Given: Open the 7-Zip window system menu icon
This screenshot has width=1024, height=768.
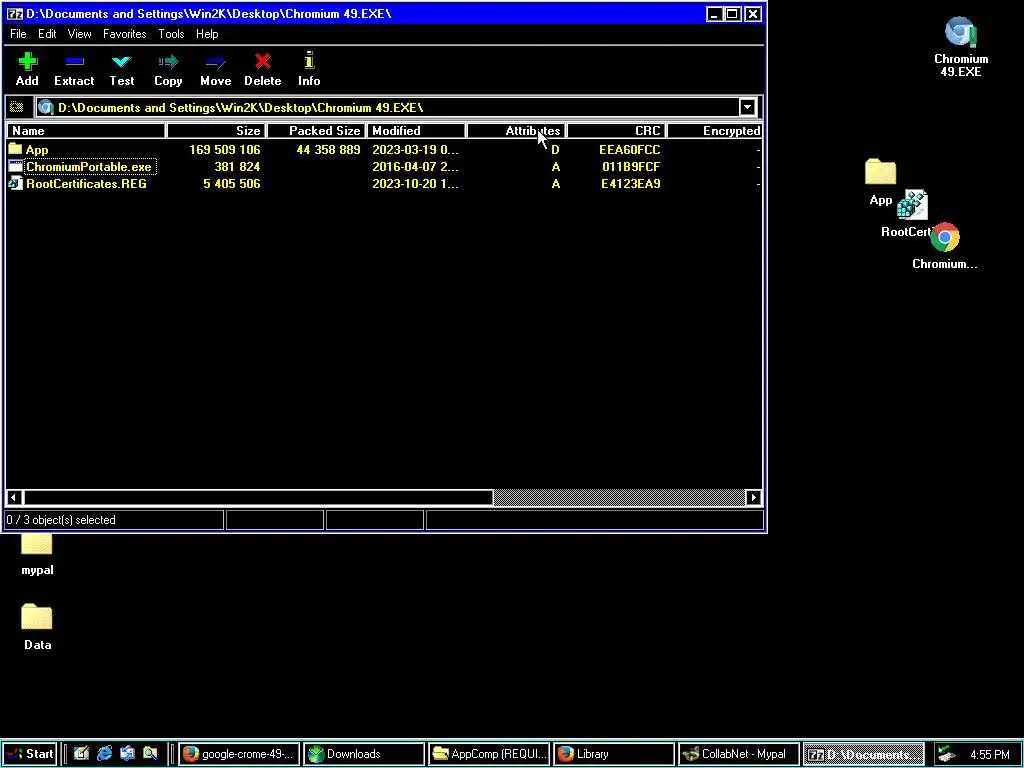Looking at the screenshot, I should [x=15, y=14].
